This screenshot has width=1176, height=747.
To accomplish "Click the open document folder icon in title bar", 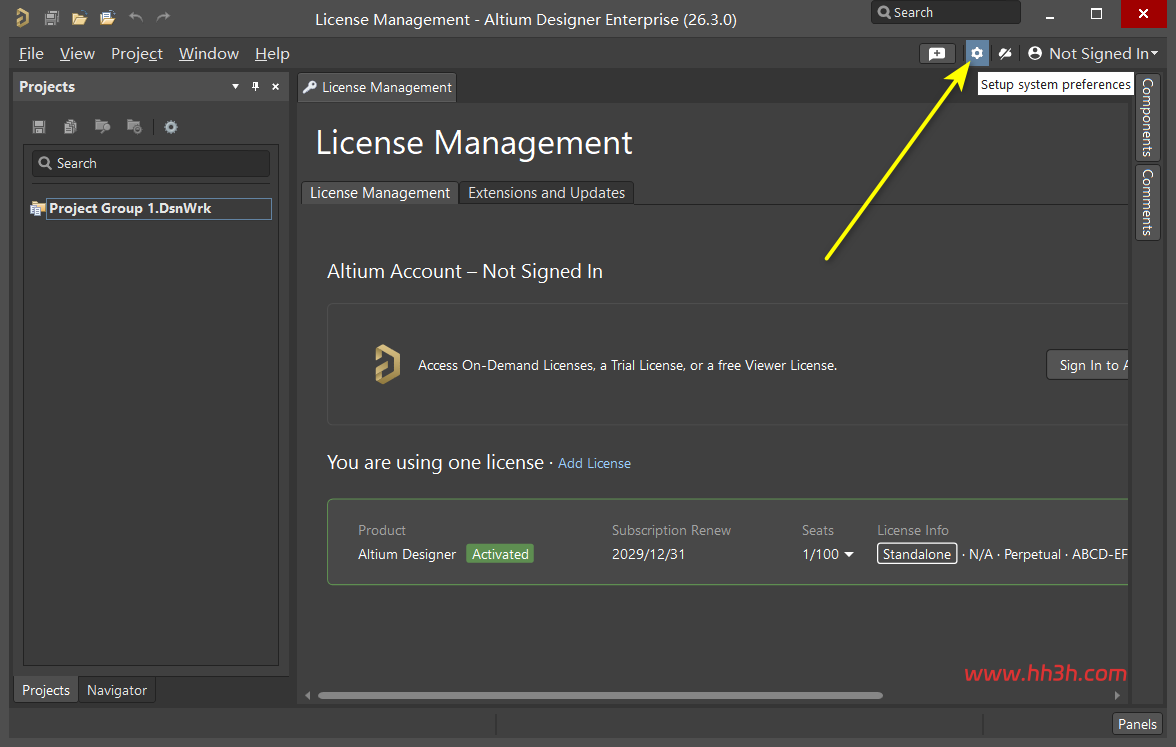I will [80, 17].
